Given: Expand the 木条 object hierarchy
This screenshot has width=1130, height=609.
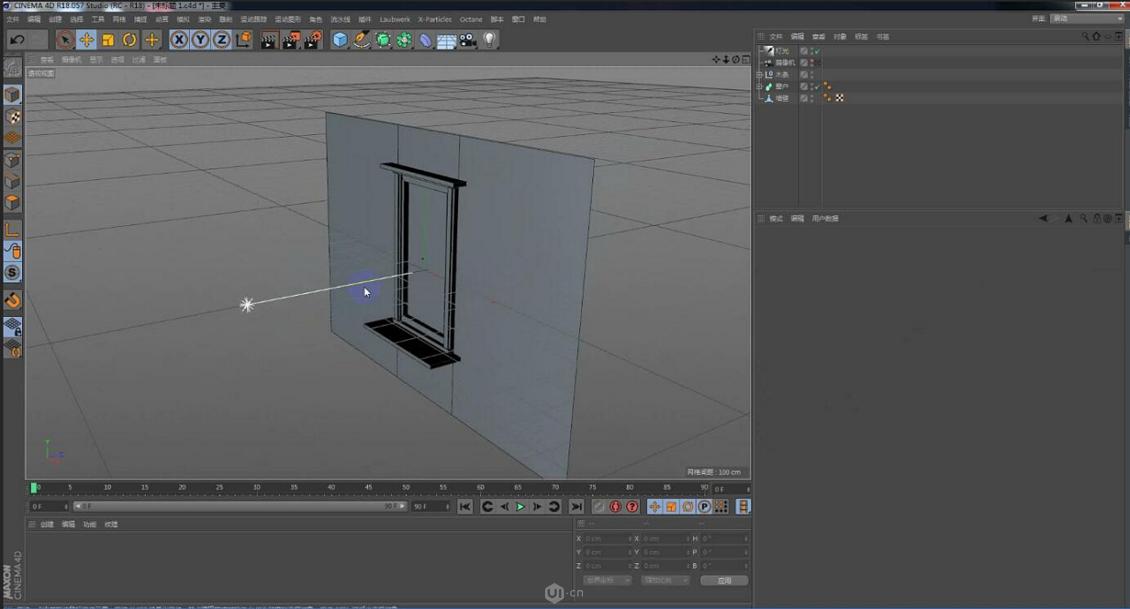Looking at the screenshot, I should 759,74.
